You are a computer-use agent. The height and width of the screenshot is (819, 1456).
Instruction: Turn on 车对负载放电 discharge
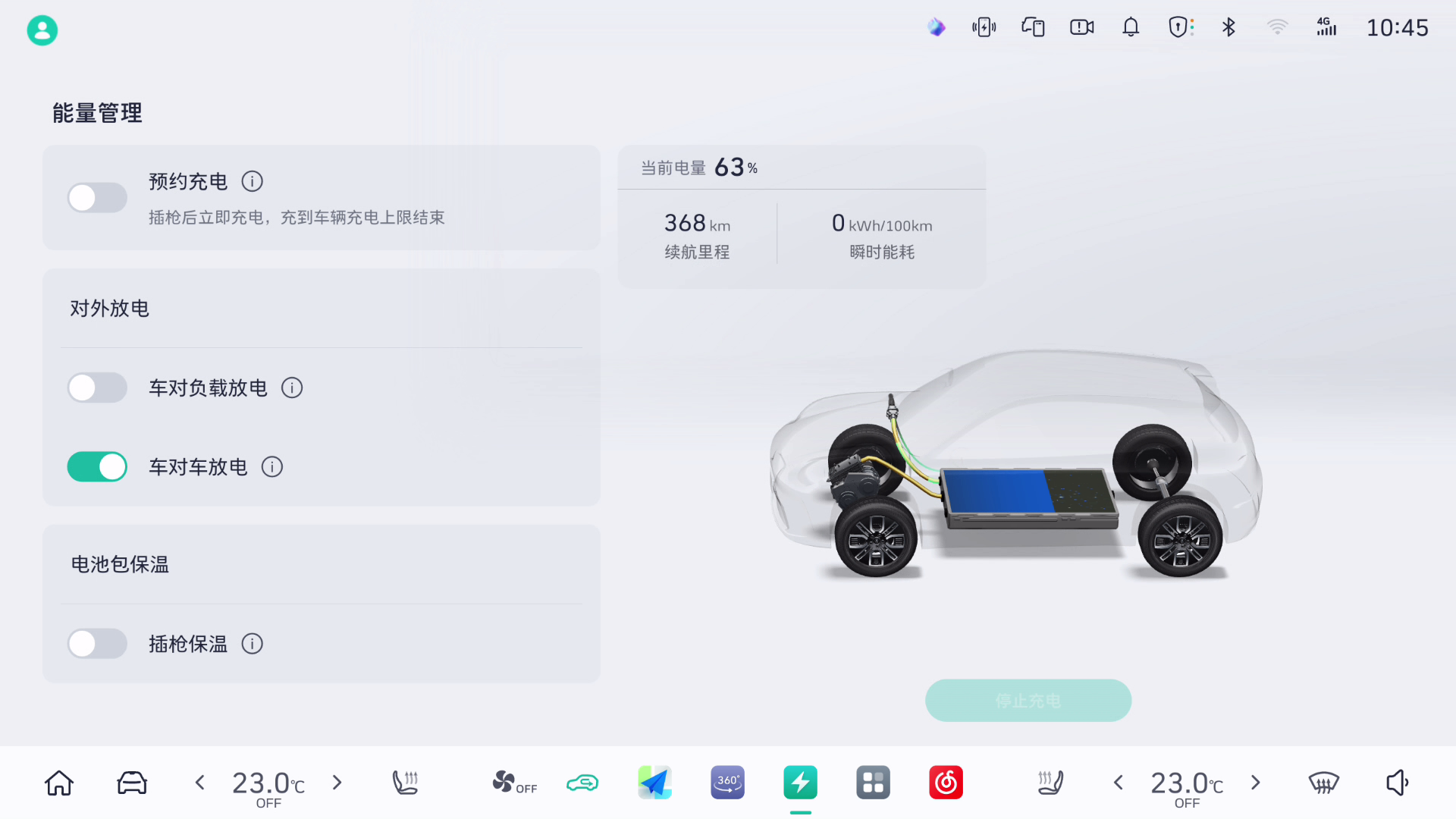[x=97, y=388]
